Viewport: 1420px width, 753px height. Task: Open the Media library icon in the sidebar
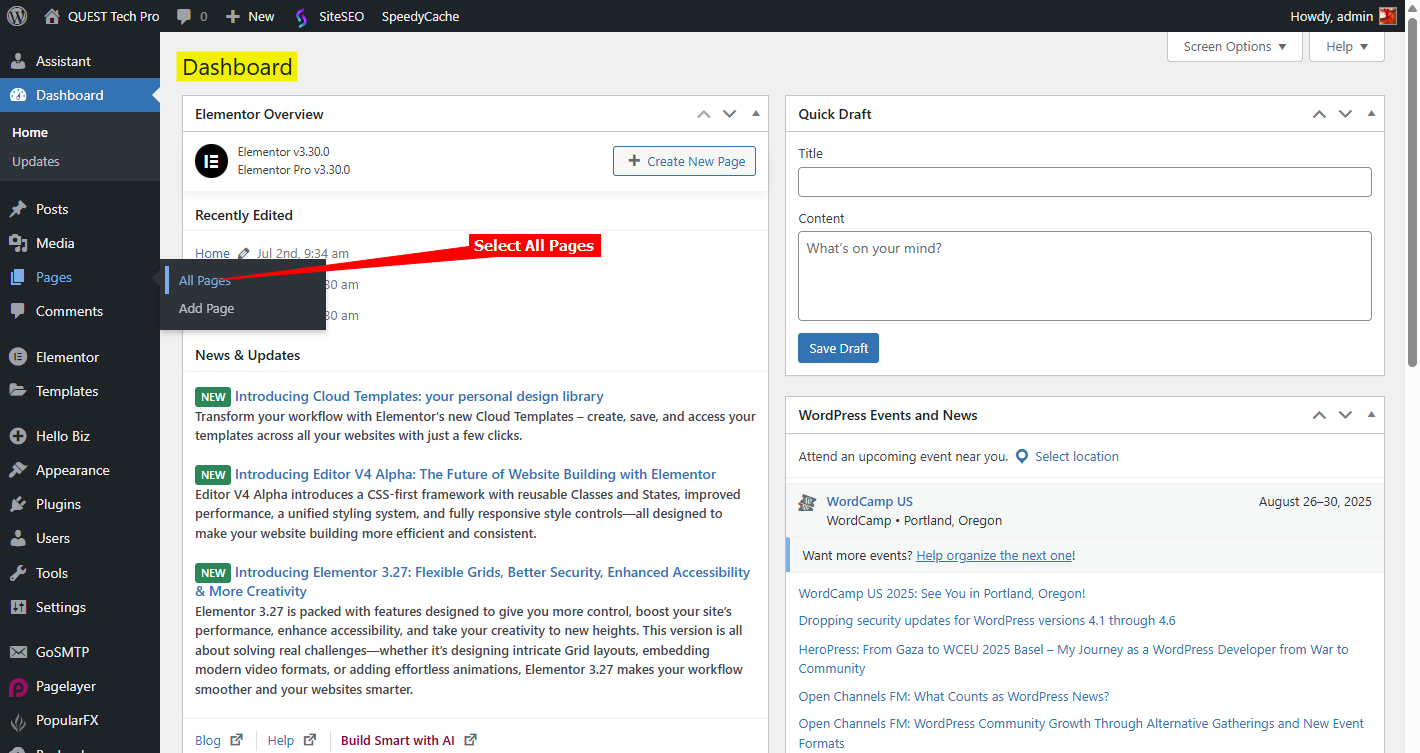(17, 243)
